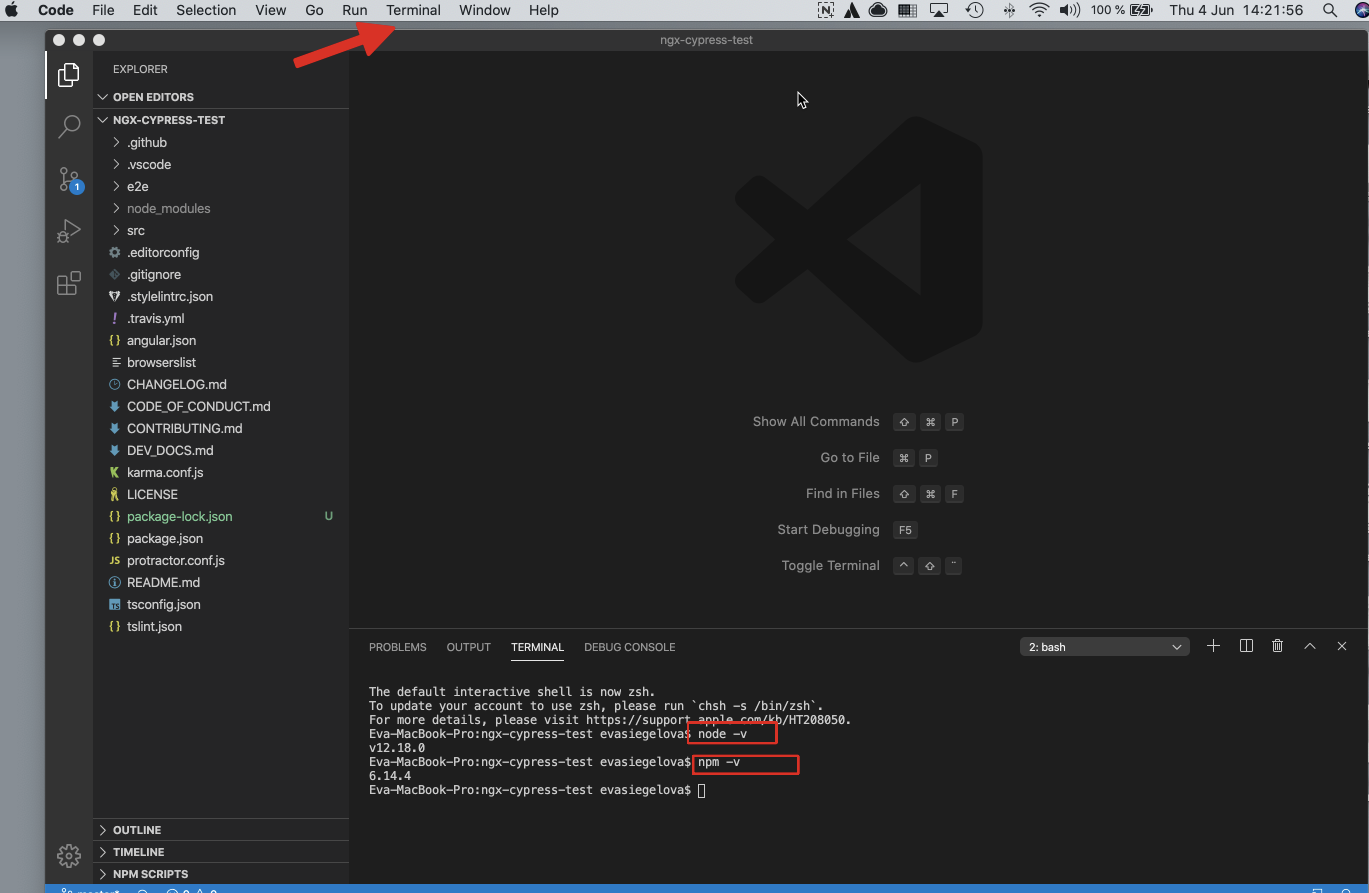Viewport: 1369px width, 893px height.
Task: Open the terminal selector dropdown '2: bash'
Action: click(x=1104, y=647)
